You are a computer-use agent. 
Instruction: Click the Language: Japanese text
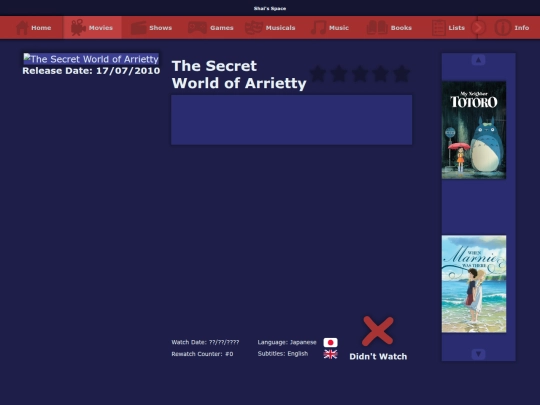click(x=287, y=342)
